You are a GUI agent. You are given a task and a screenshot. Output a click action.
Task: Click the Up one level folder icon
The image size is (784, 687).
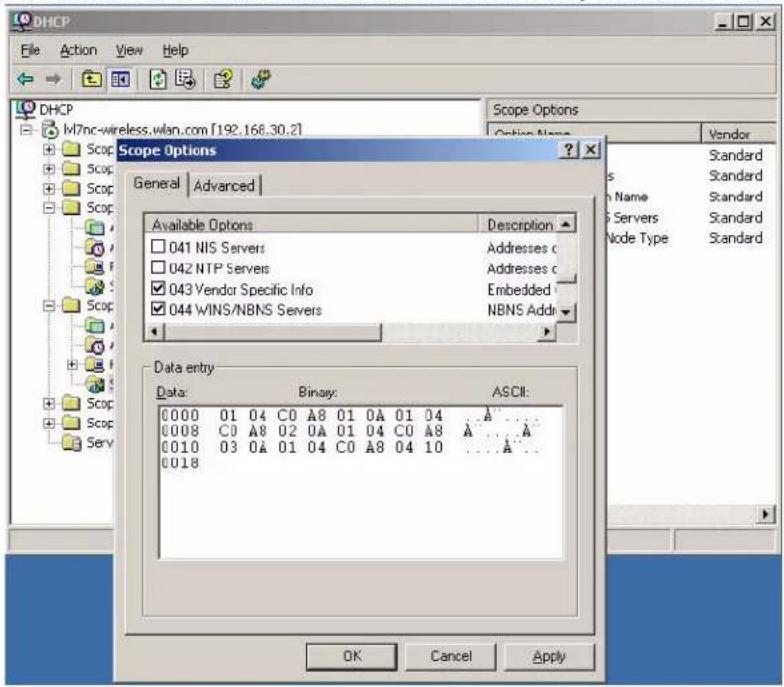point(92,79)
